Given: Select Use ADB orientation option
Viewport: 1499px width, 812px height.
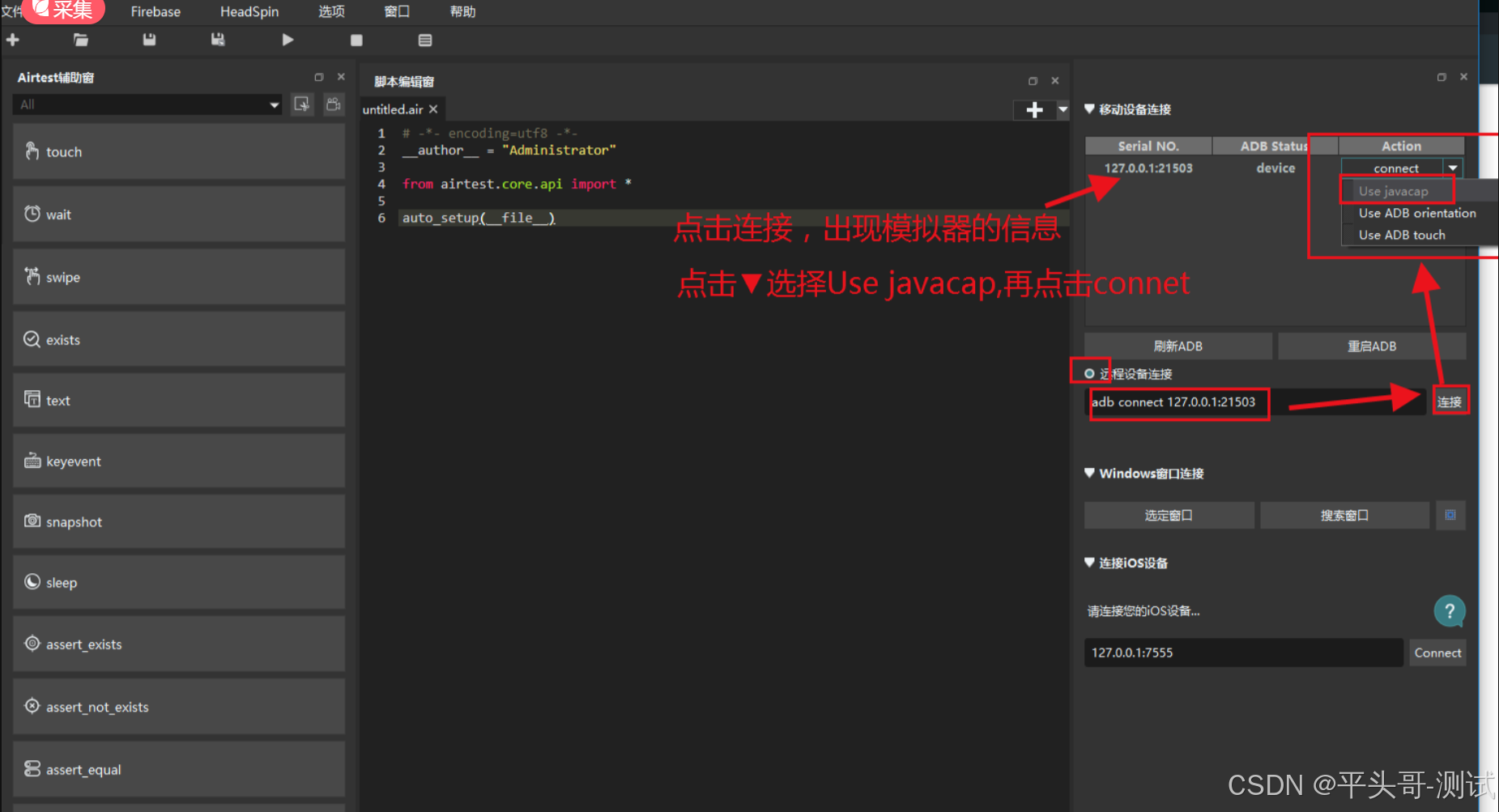Looking at the screenshot, I should point(1417,213).
